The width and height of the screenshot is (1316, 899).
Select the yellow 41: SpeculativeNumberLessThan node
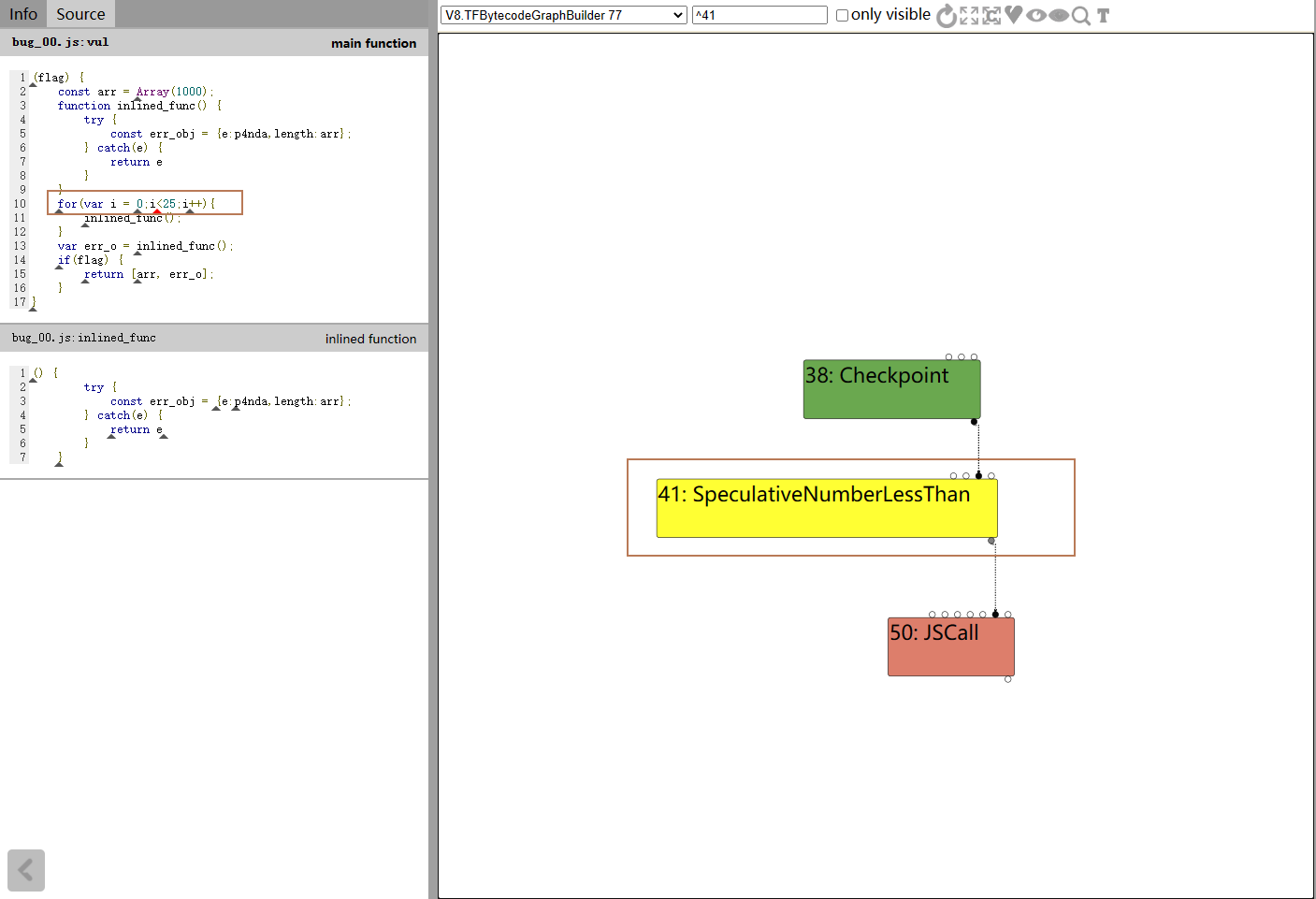pos(827,508)
